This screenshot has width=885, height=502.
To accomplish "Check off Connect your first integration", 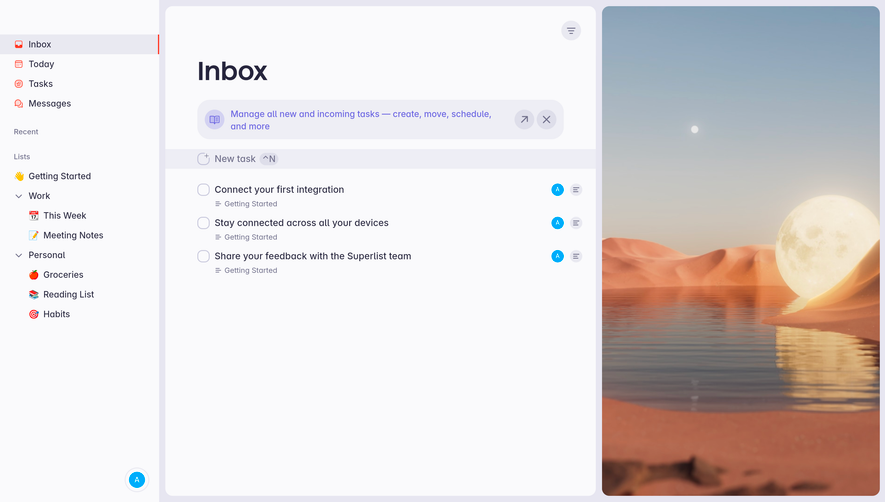I will pos(203,190).
